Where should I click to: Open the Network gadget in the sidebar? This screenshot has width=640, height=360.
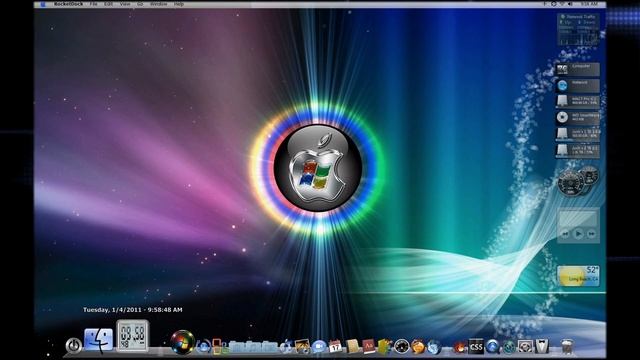tap(578, 85)
